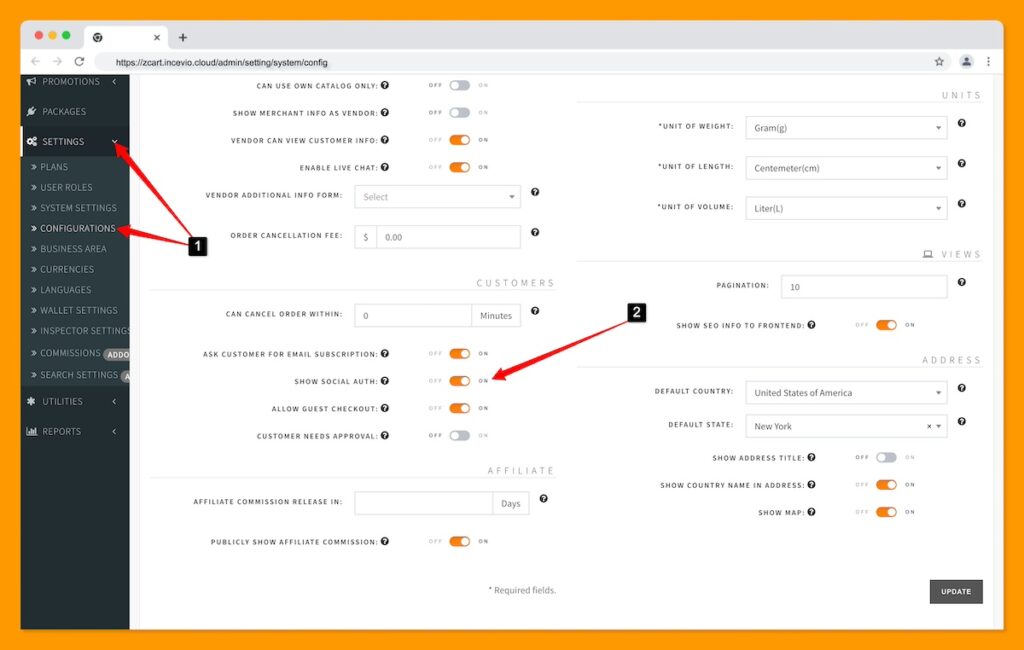1024x650 pixels.
Task: Enable Show Merchant Info as Vendor
Action: point(461,113)
